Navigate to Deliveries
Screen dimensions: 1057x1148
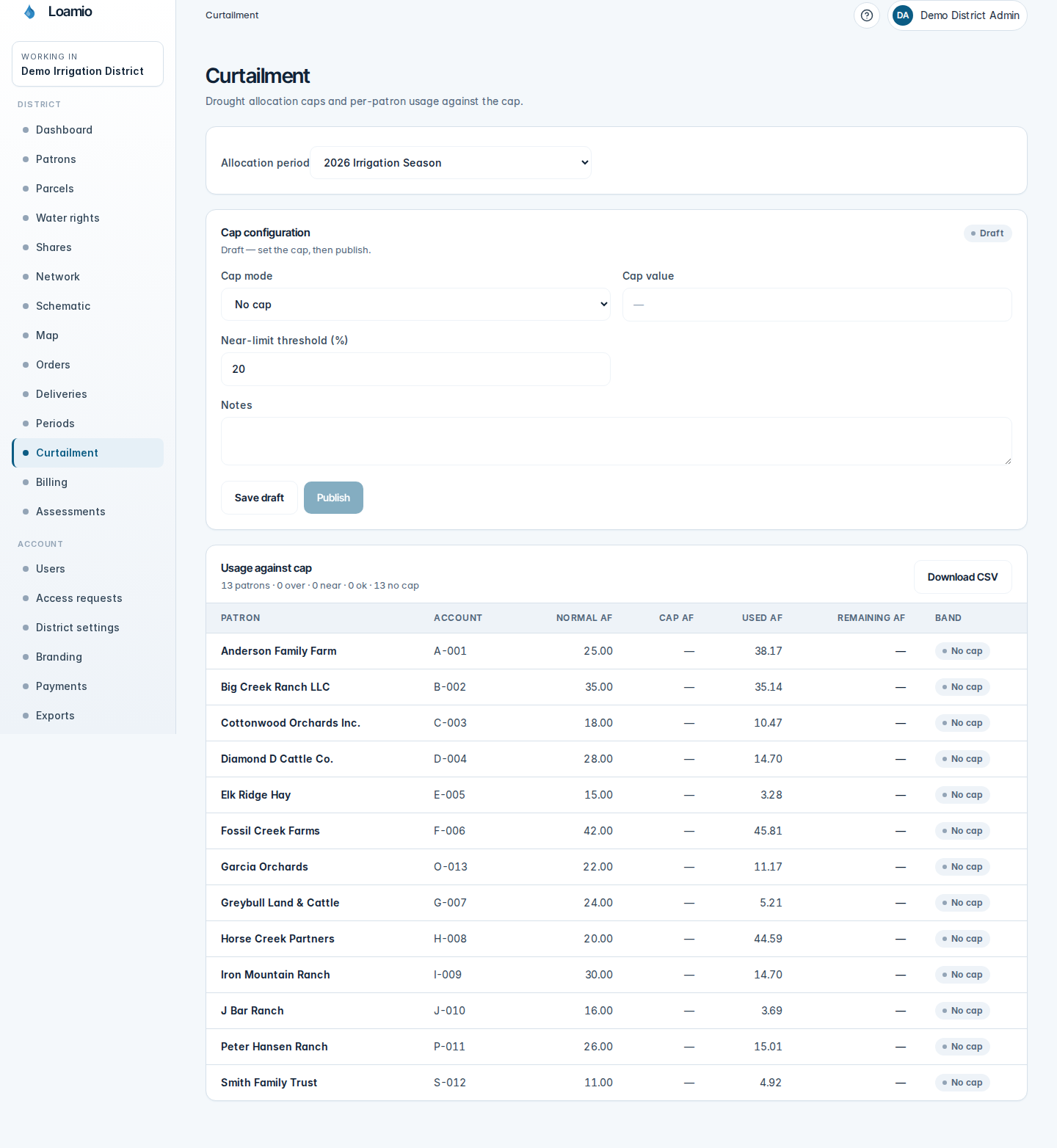click(87, 394)
